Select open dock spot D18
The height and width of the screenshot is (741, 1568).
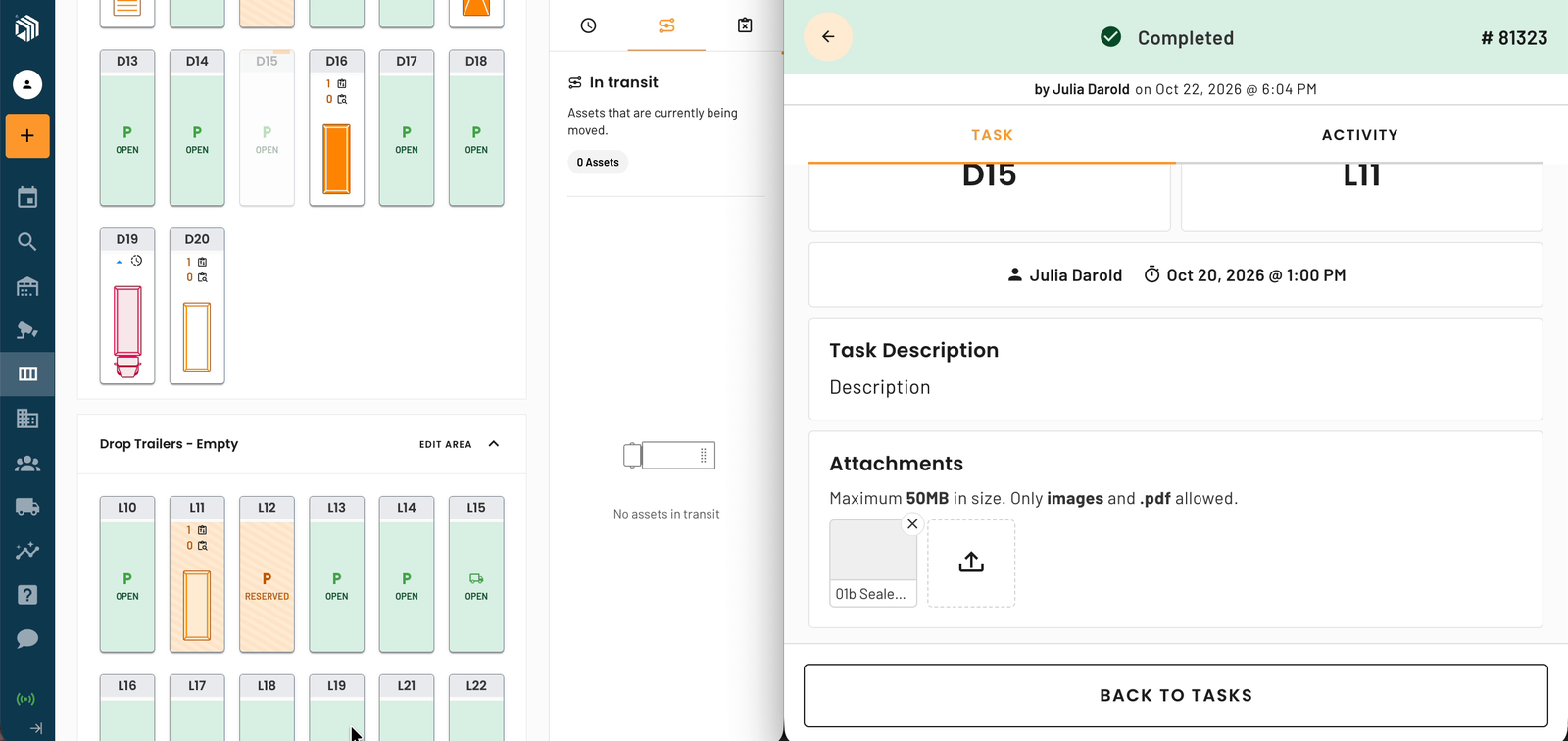pos(476,127)
